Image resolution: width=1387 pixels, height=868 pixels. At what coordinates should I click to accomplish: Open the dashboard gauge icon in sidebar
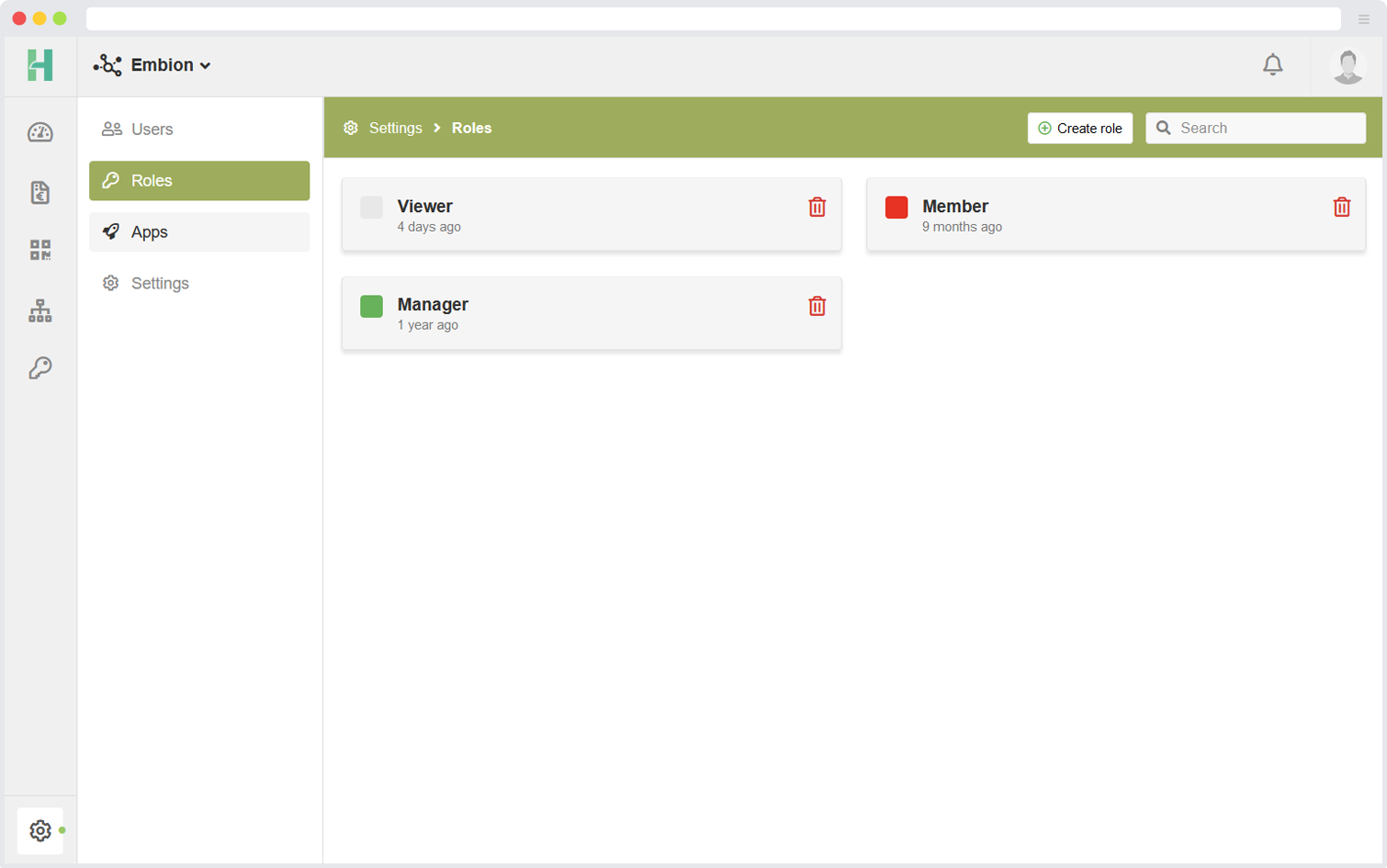tap(40, 133)
